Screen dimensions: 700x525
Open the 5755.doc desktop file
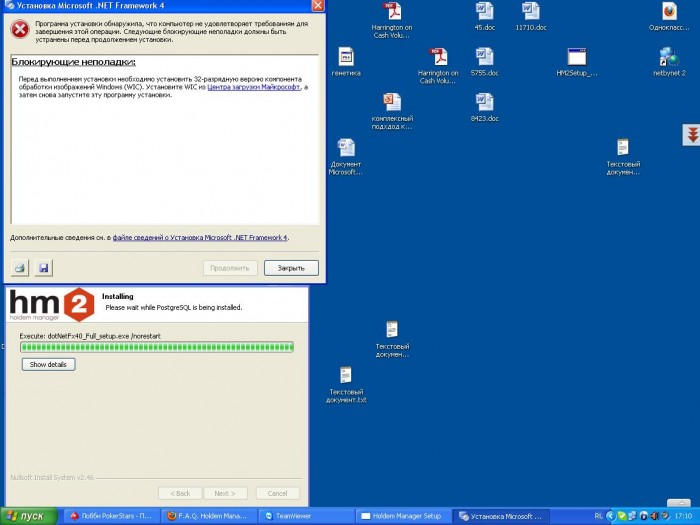click(x=484, y=62)
